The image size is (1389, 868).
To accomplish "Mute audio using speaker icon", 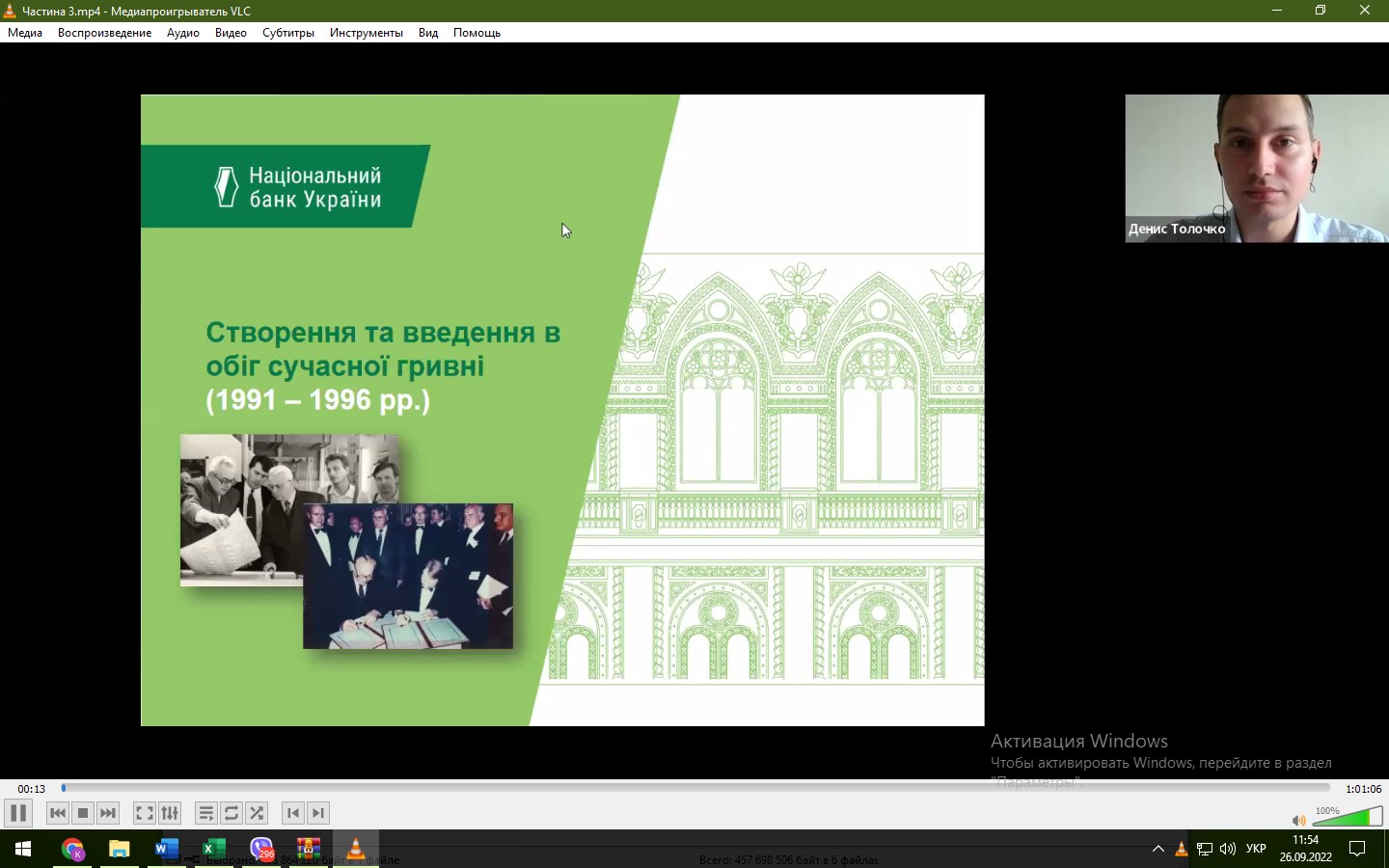I will coord(1298,821).
